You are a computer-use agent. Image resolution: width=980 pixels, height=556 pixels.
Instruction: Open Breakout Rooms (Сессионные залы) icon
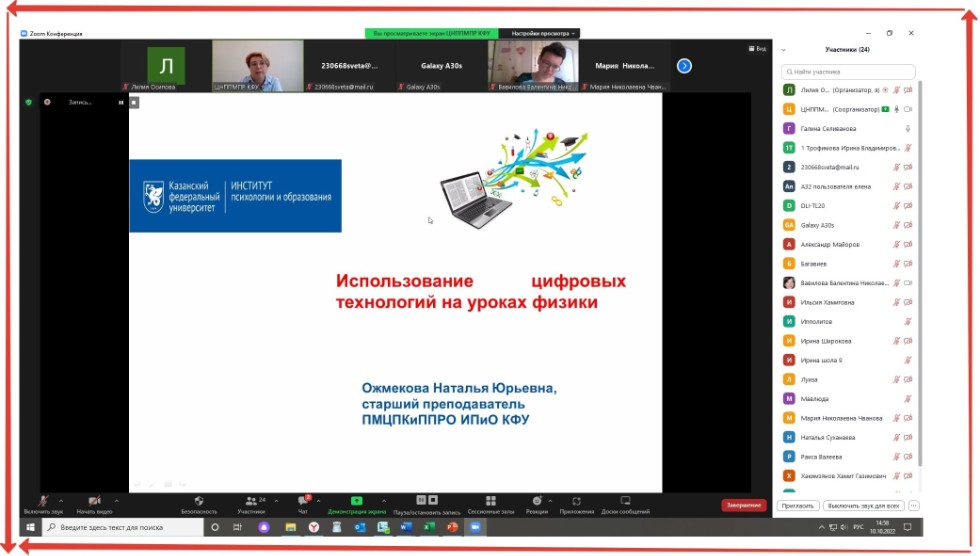pos(490,500)
